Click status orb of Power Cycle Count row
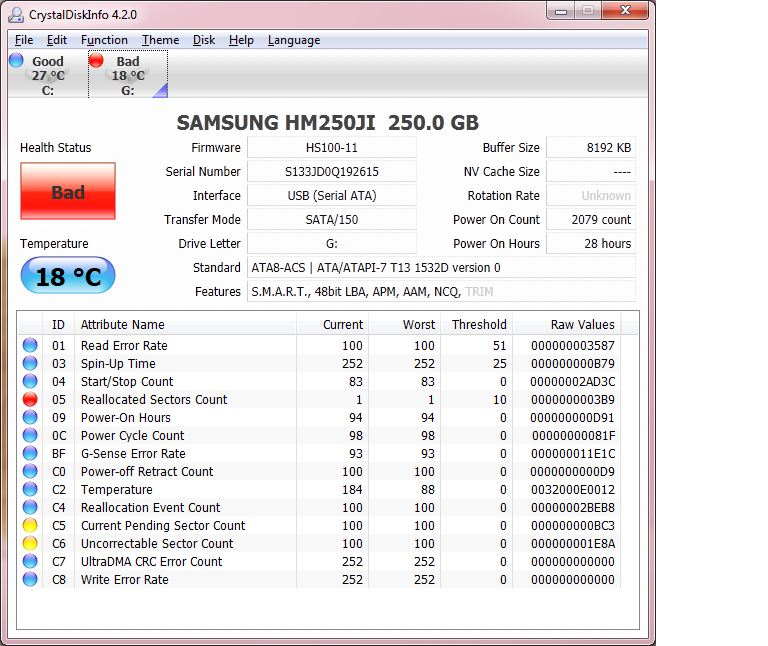Viewport: 768px width, 646px height. pos(30,435)
